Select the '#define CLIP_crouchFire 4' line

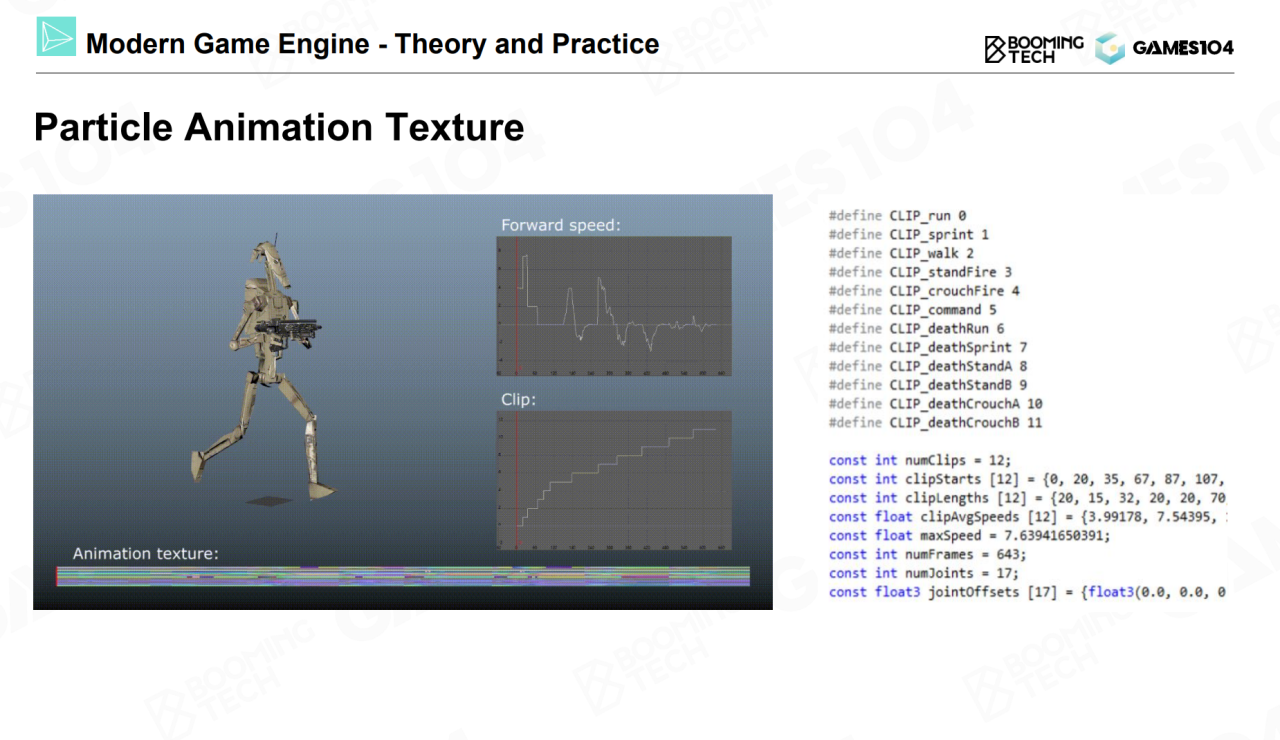[924, 291]
